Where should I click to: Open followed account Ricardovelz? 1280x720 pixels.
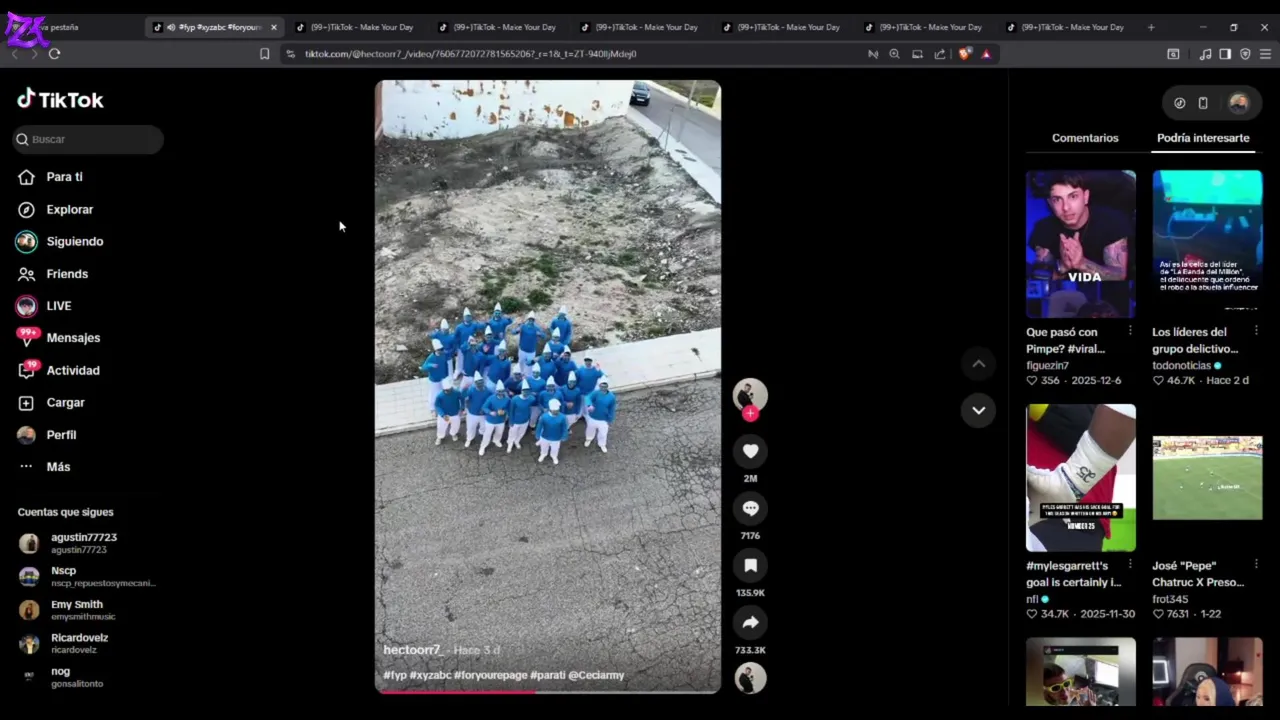(x=64, y=643)
